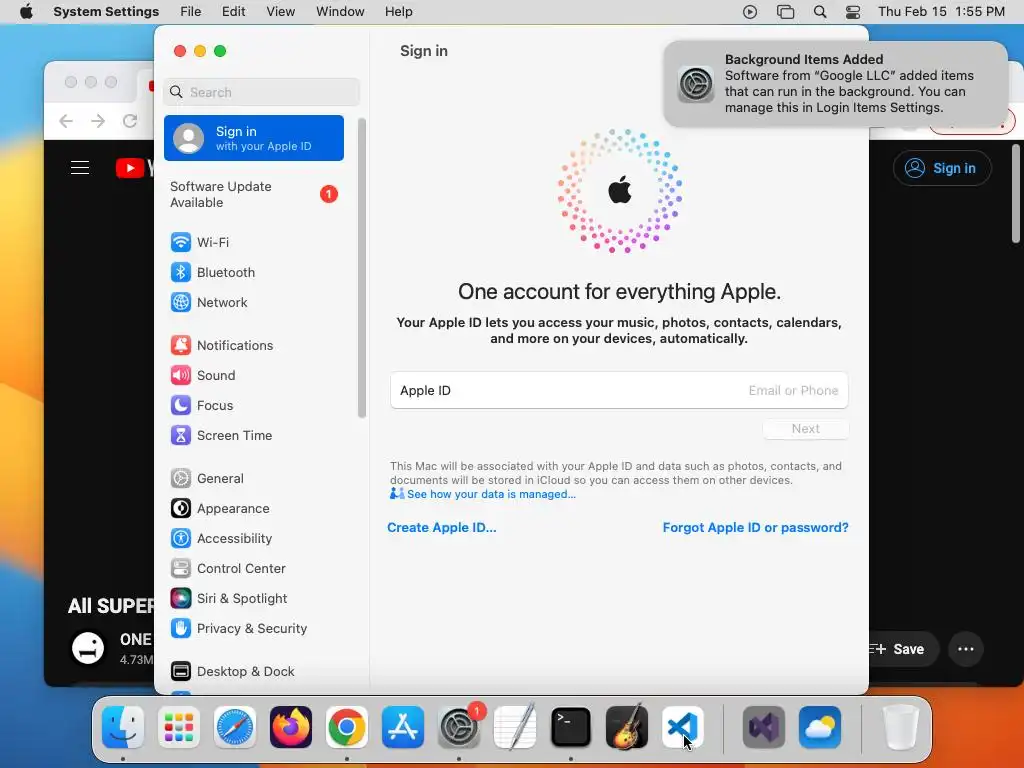Open Launchpad from the Dock
The height and width of the screenshot is (768, 1024).
pyautogui.click(x=179, y=727)
